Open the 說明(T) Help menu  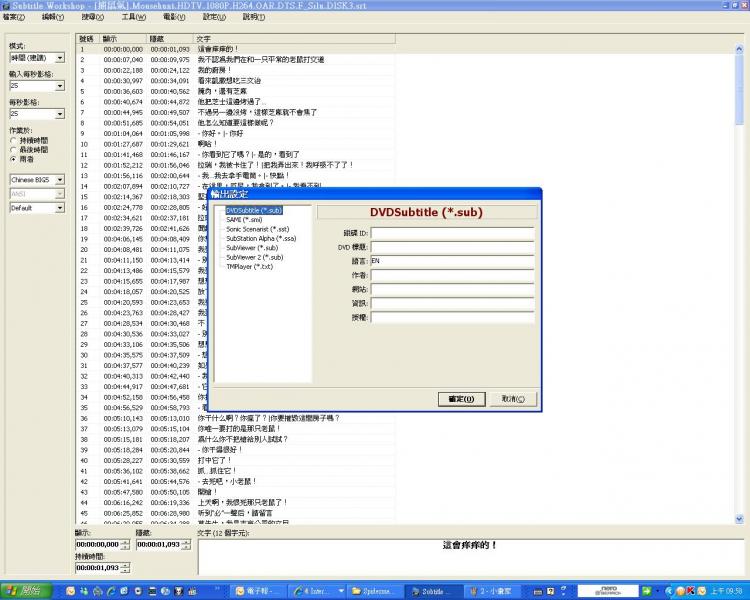[254, 17]
